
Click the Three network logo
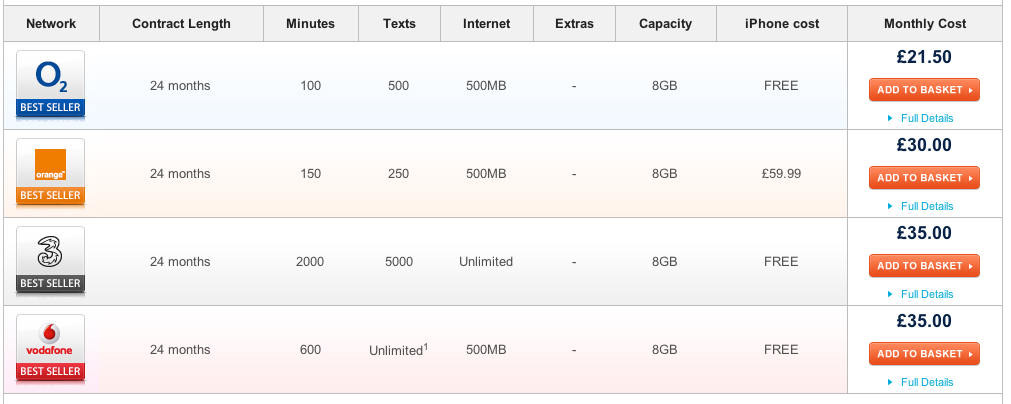50,252
